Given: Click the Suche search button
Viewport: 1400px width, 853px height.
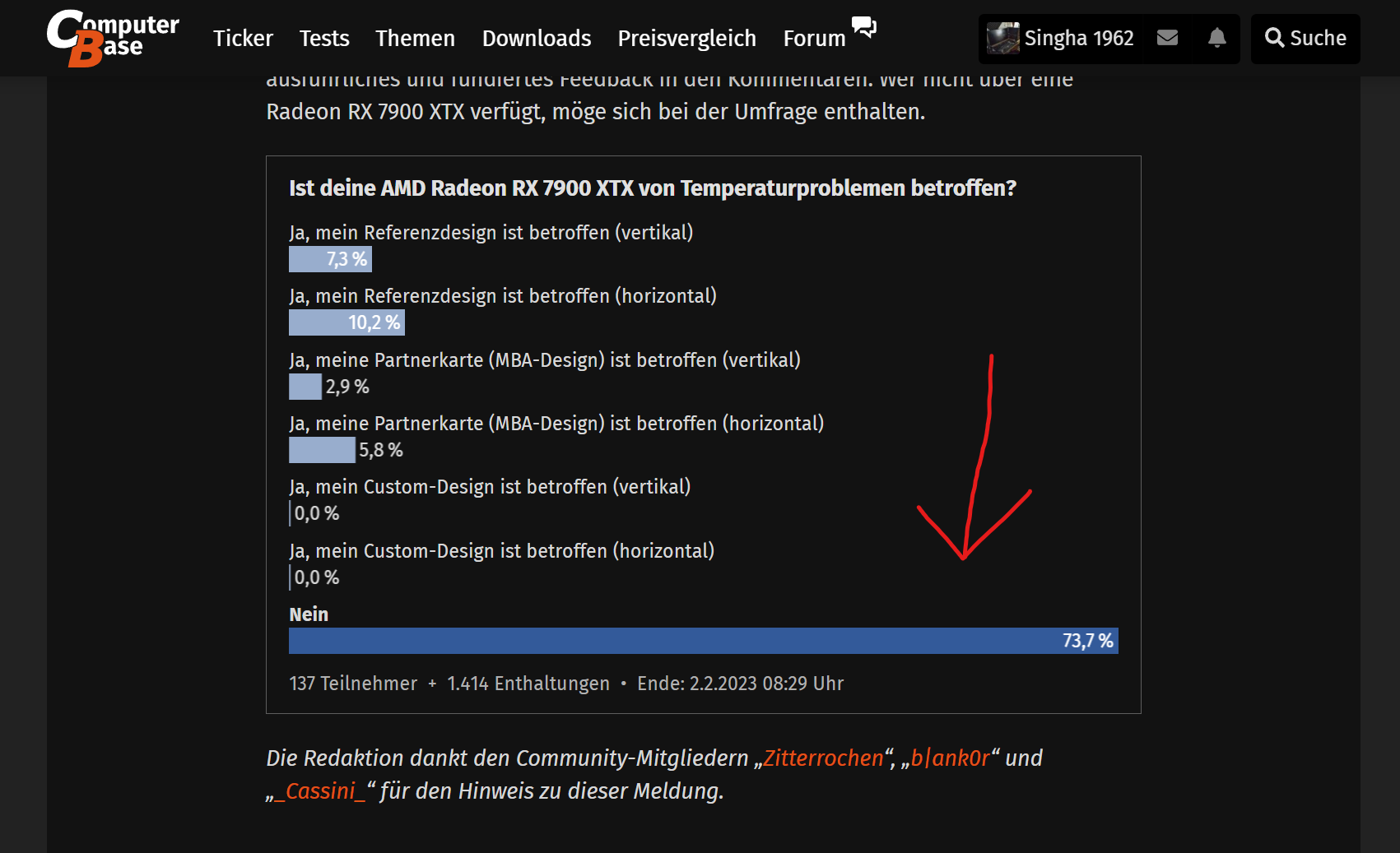Looking at the screenshot, I should (x=1305, y=39).
